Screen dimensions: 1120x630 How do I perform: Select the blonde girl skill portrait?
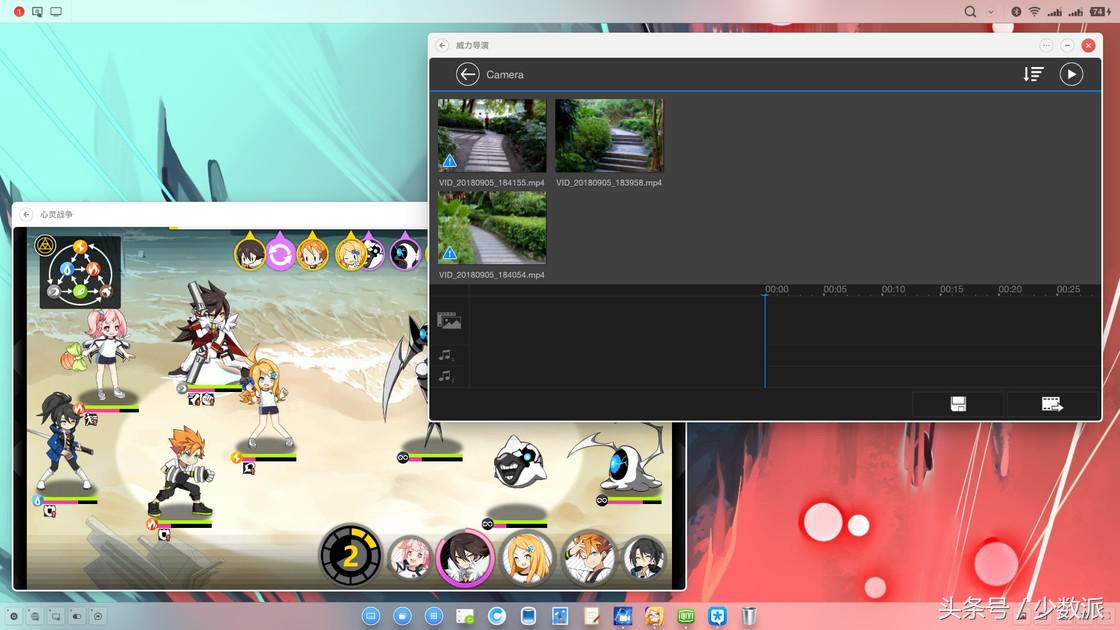526,557
